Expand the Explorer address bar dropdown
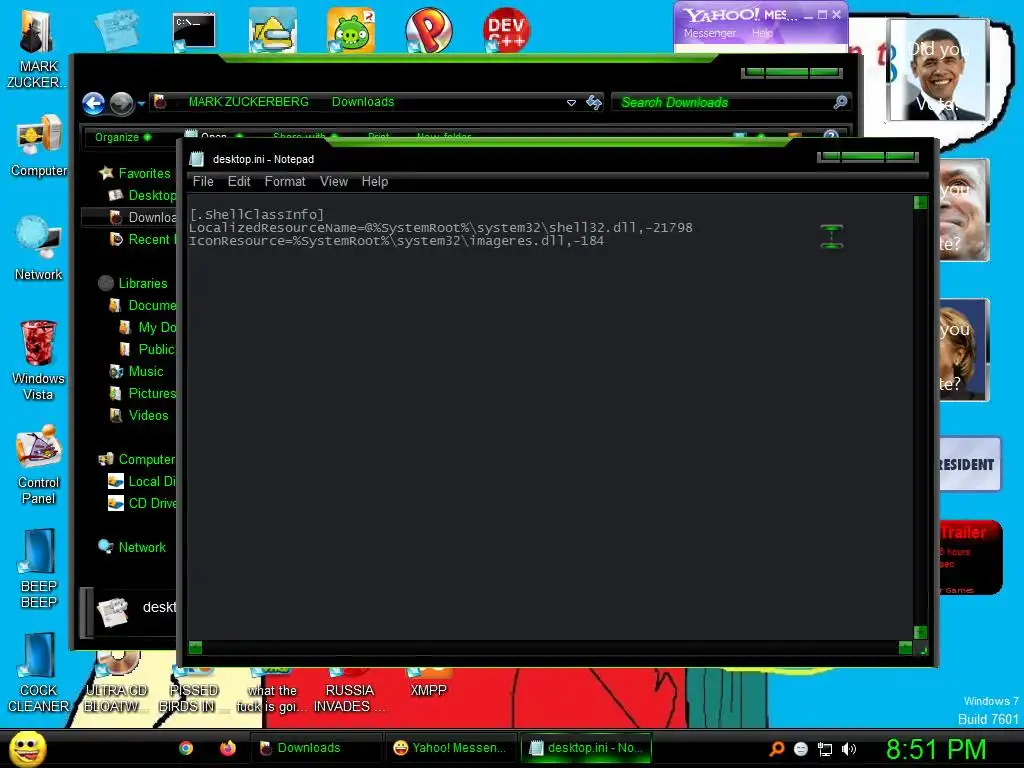 [571, 103]
